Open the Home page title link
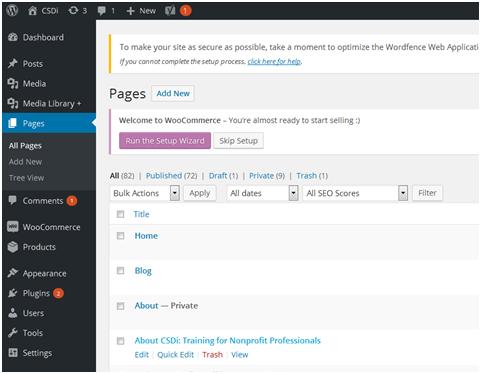Viewport: 481px width, 374px height. 146,236
